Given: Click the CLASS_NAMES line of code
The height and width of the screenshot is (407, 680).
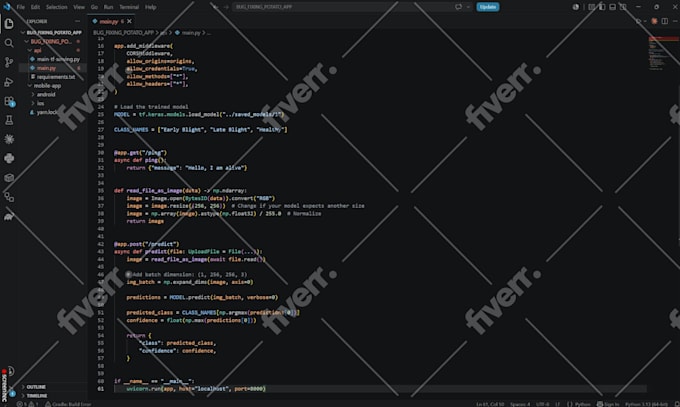Looking at the screenshot, I should (200, 130).
